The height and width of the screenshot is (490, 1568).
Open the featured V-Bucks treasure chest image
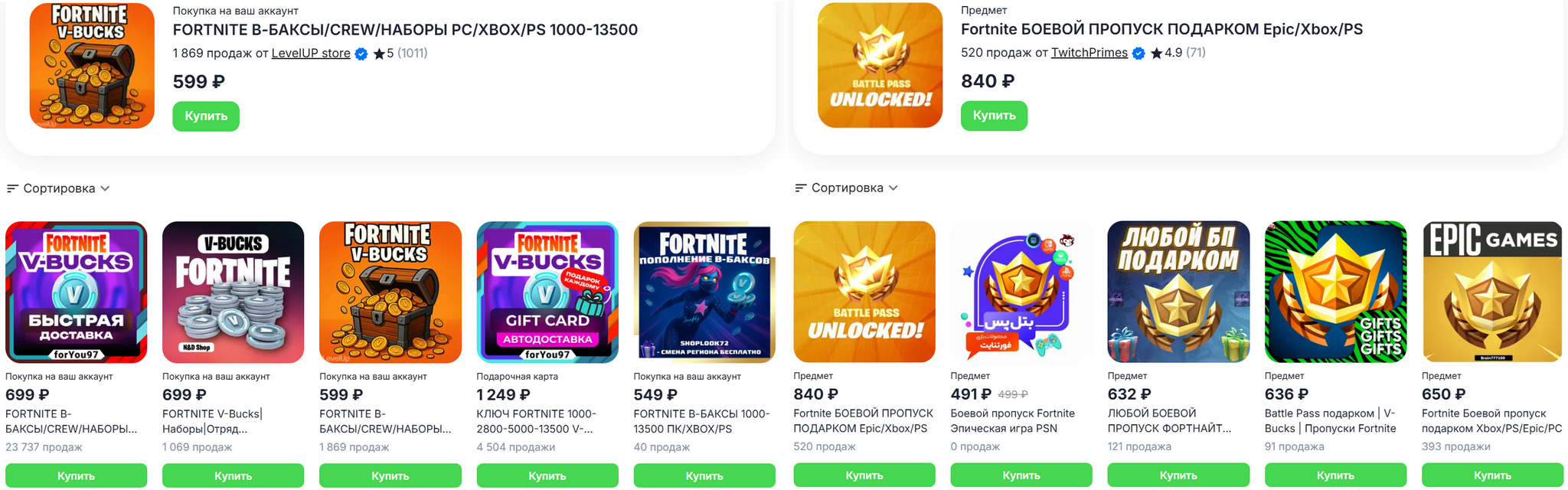coord(92,66)
